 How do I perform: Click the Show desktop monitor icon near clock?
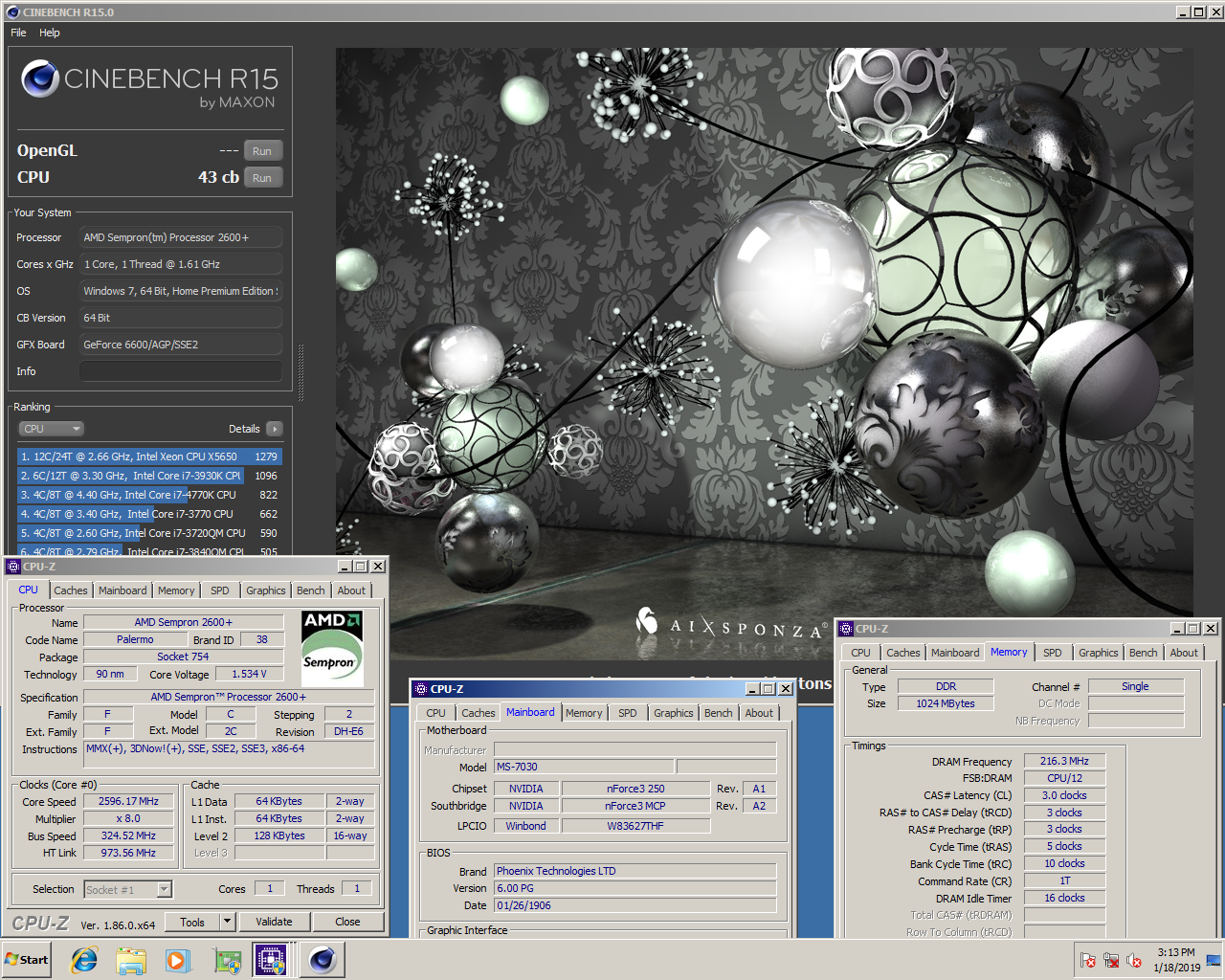1214,960
